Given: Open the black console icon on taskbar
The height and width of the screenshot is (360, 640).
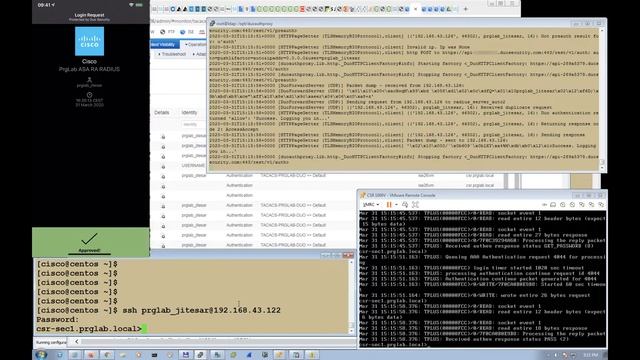Looking at the screenshot, I should point(154,355).
